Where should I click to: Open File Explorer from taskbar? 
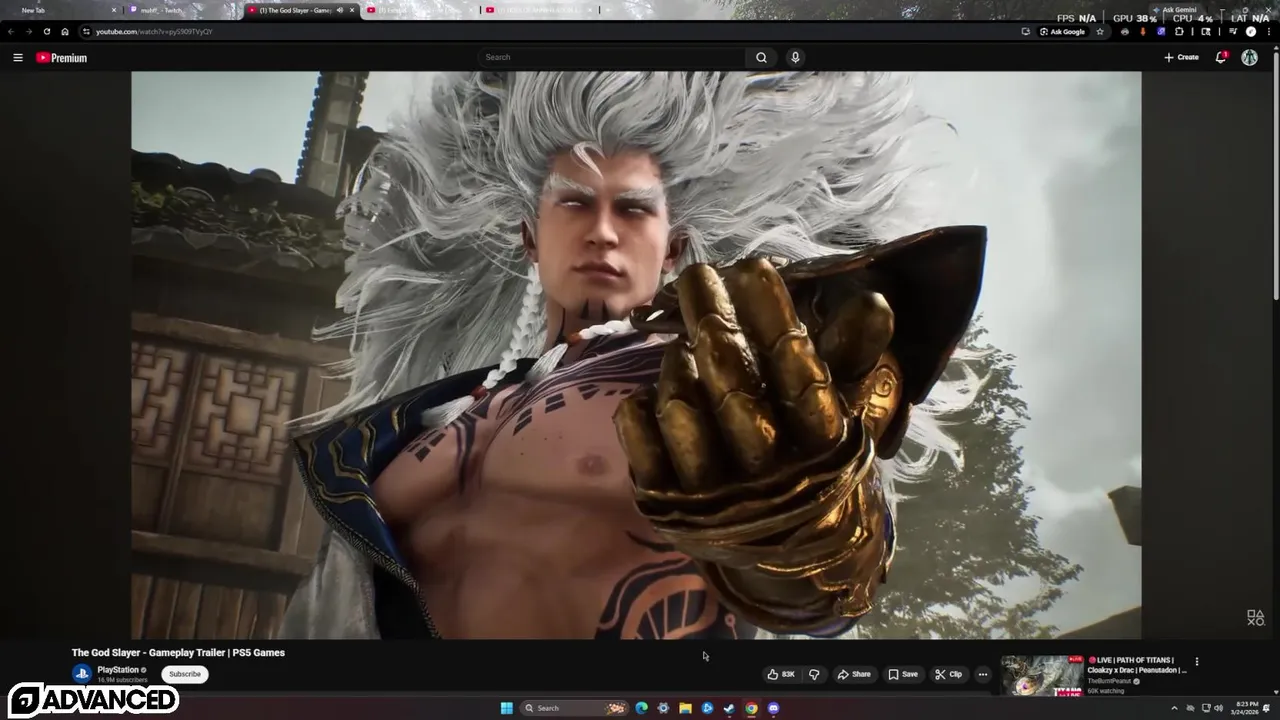click(x=685, y=708)
